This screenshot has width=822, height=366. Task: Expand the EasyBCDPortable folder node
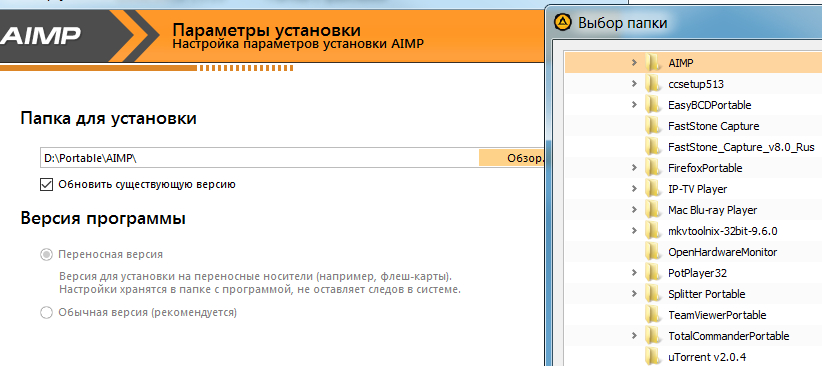tap(634, 104)
